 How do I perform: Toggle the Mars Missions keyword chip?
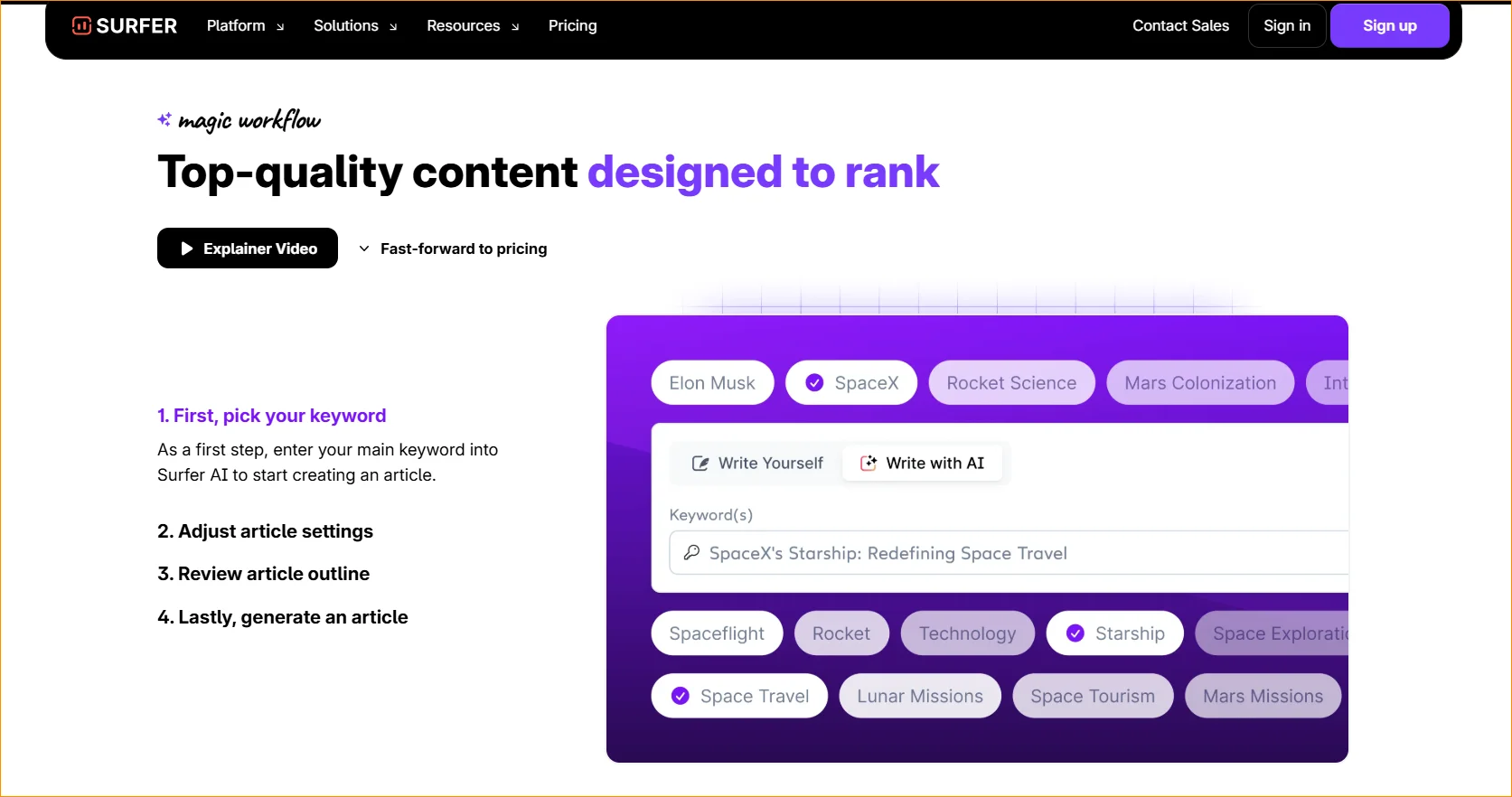pyautogui.click(x=1263, y=696)
